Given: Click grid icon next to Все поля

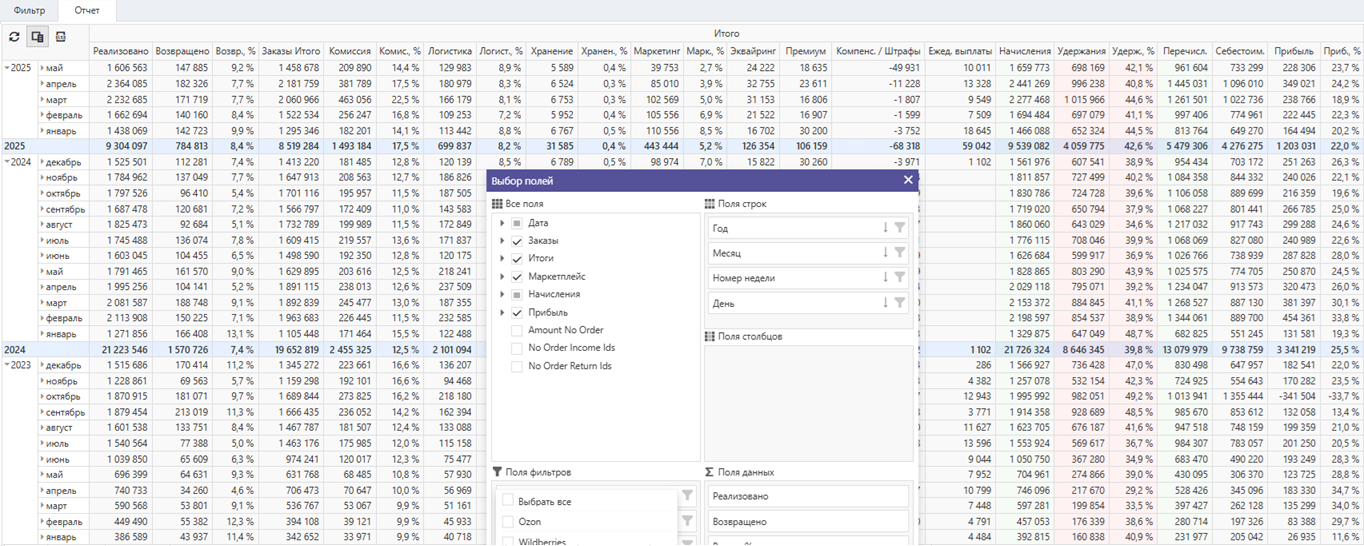Looking at the screenshot, I should [x=497, y=204].
